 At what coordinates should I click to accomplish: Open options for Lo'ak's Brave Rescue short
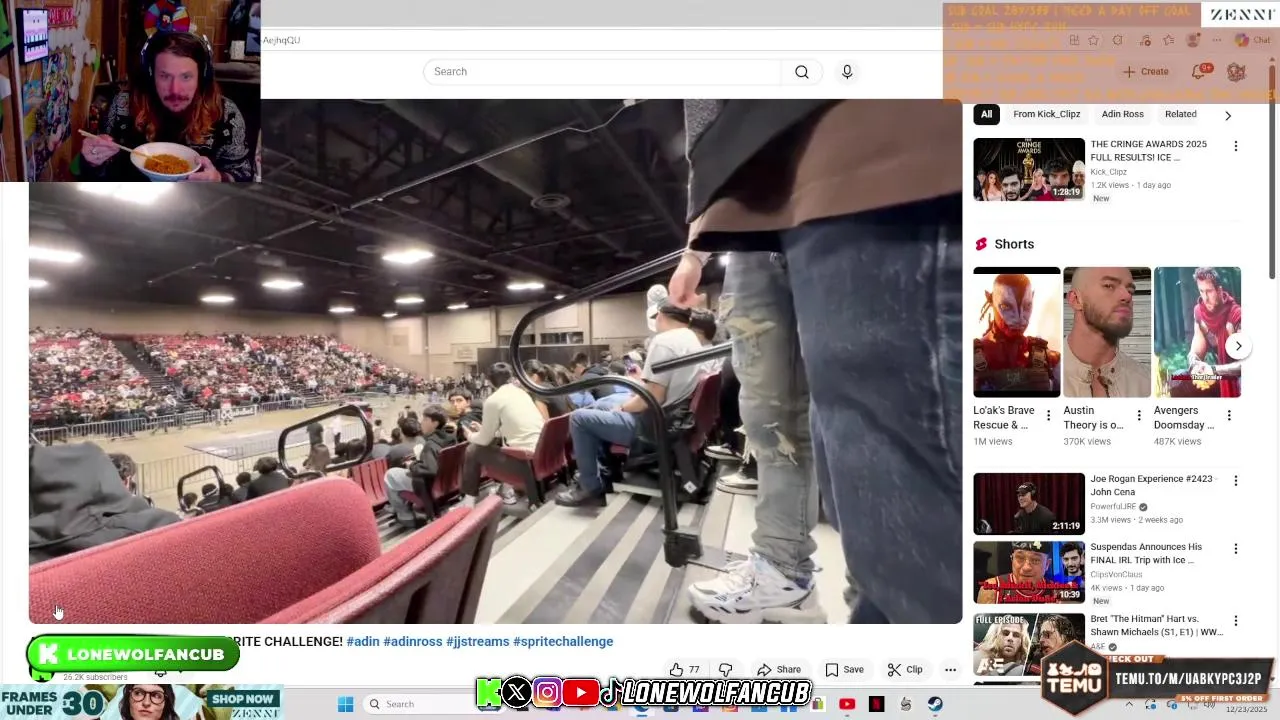(x=1048, y=415)
